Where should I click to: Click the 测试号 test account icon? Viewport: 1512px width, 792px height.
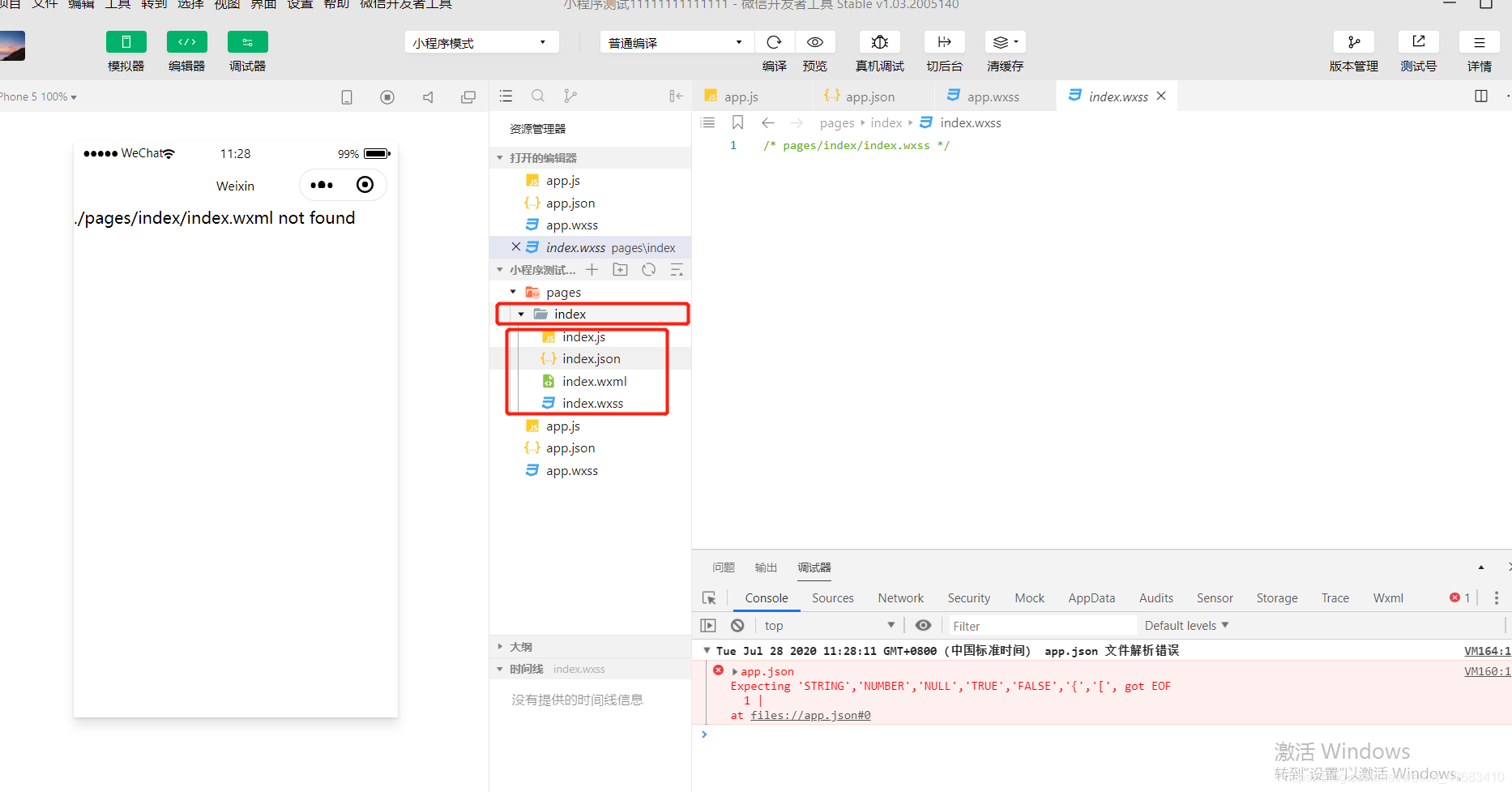[x=1418, y=42]
